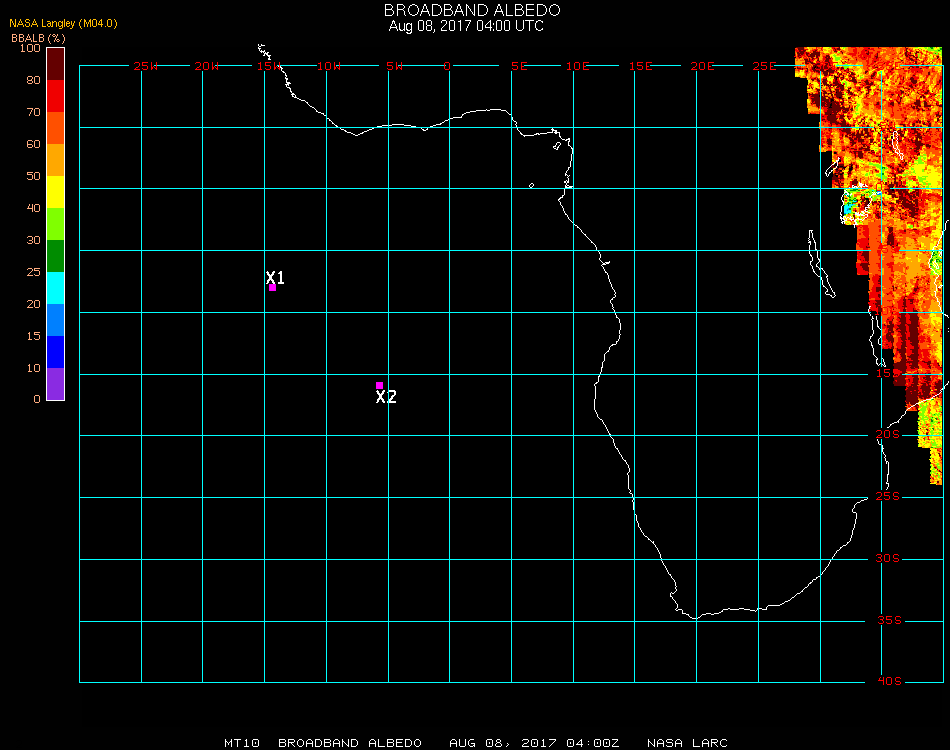This screenshot has height=750, width=950.
Task: Click the 'BBALB (%)' colorbar heading
Action: click(x=38, y=38)
